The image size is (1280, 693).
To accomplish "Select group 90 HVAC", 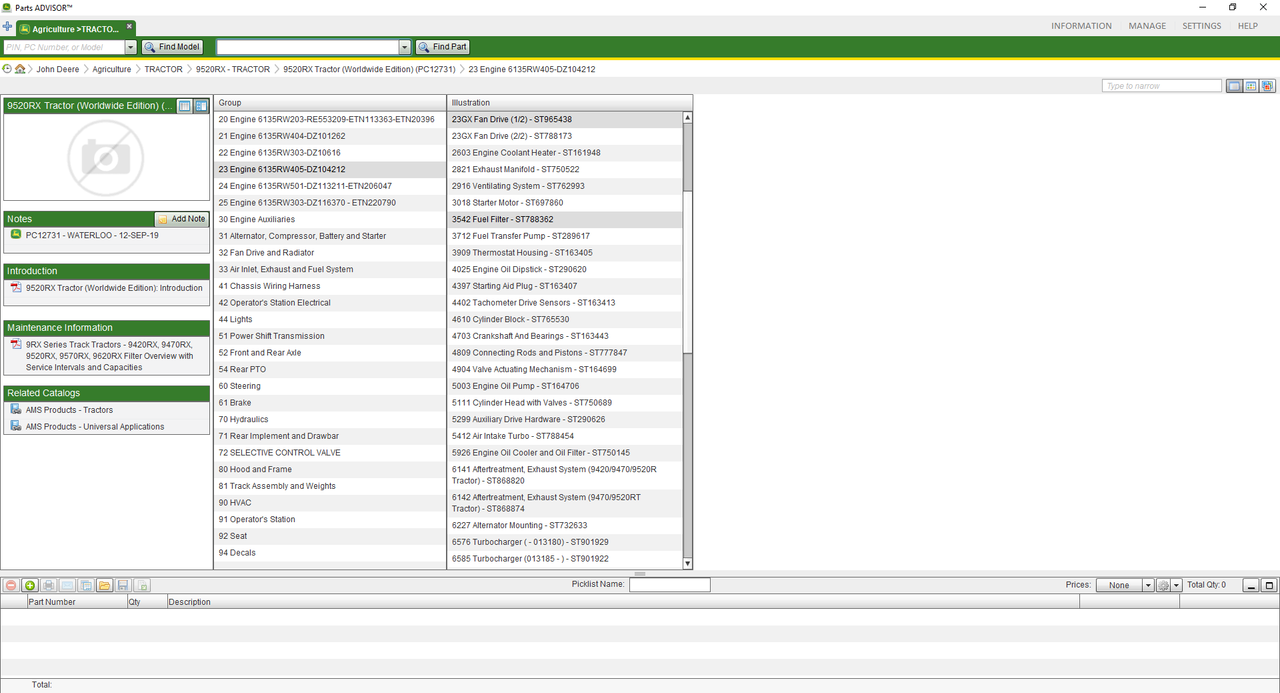I will [330, 503].
